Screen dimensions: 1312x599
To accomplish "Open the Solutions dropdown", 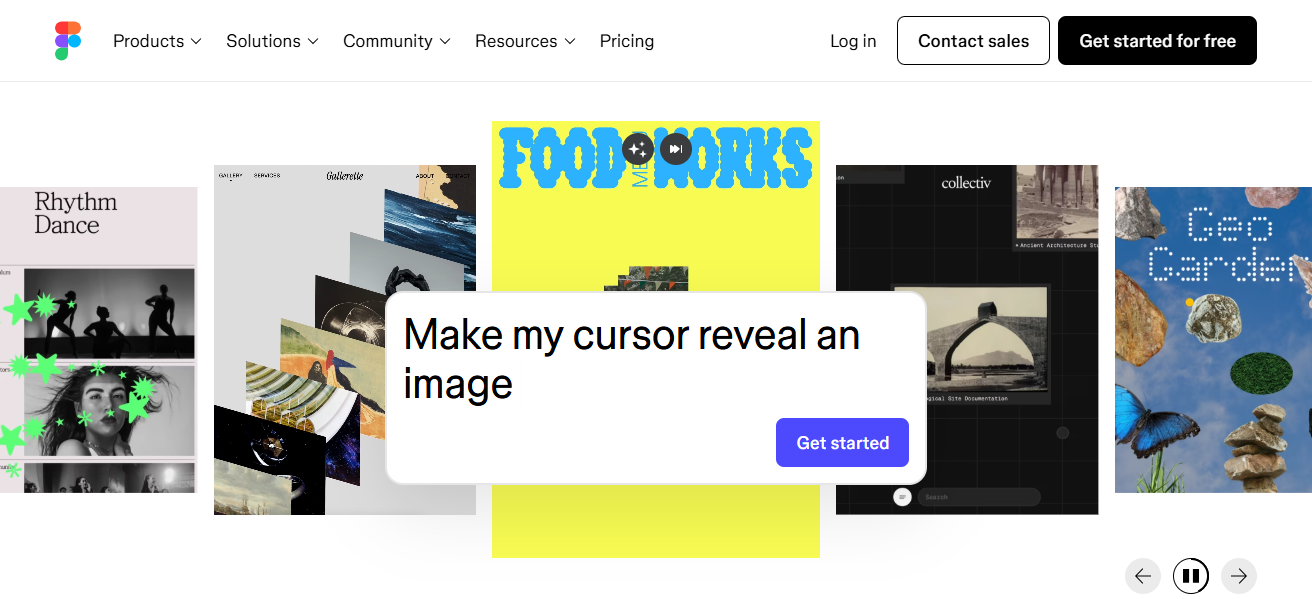I will click(x=272, y=41).
